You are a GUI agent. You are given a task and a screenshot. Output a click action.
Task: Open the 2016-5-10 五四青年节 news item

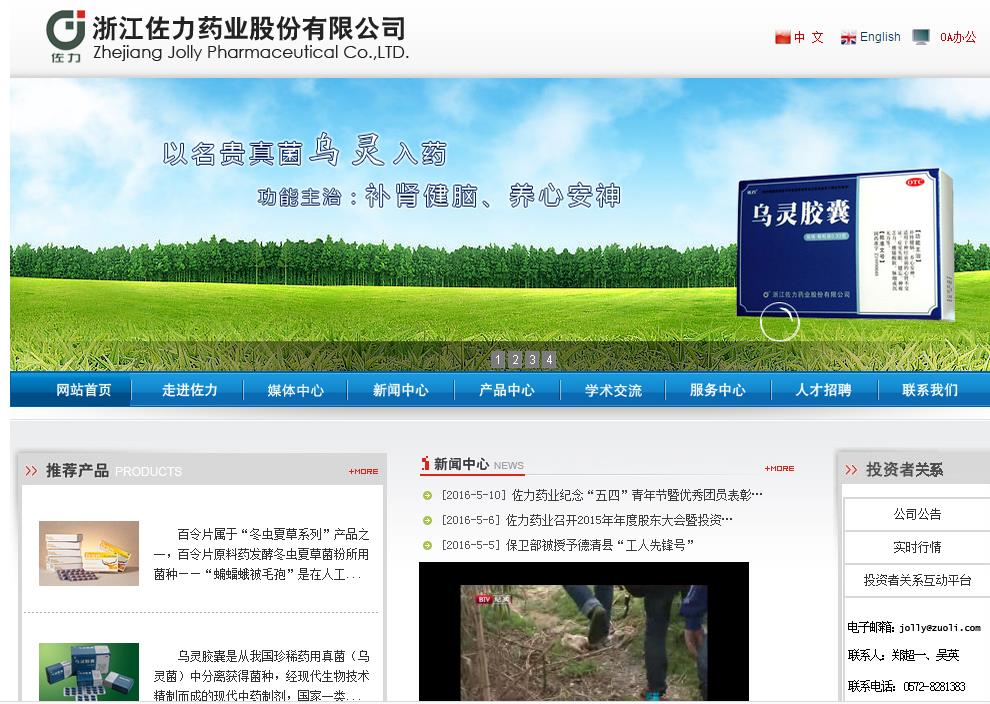[602, 495]
